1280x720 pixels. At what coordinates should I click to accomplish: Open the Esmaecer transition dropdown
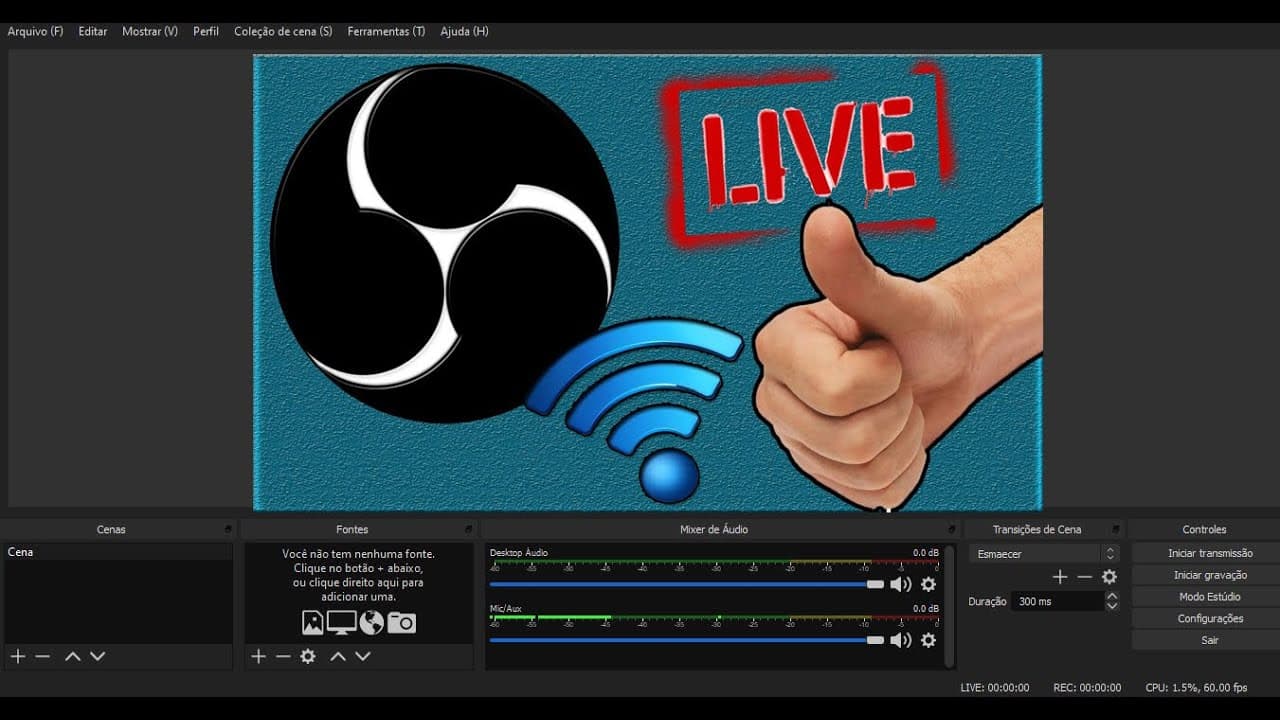coord(1043,553)
